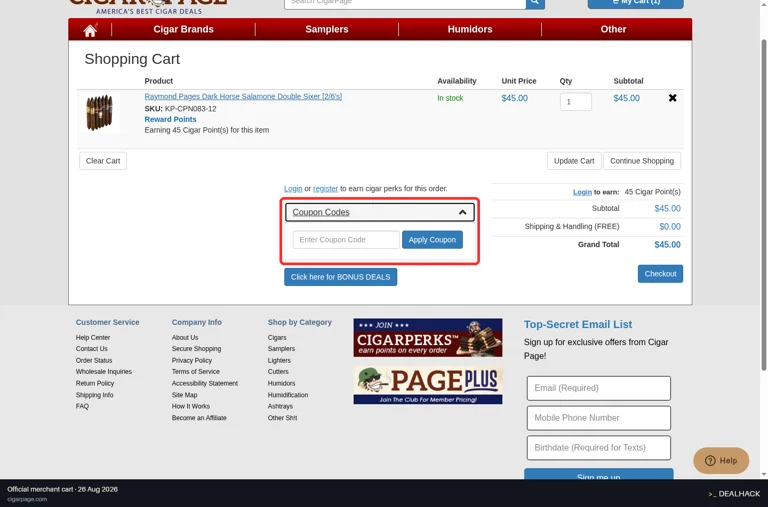Open the Lighters category link

[x=279, y=361]
